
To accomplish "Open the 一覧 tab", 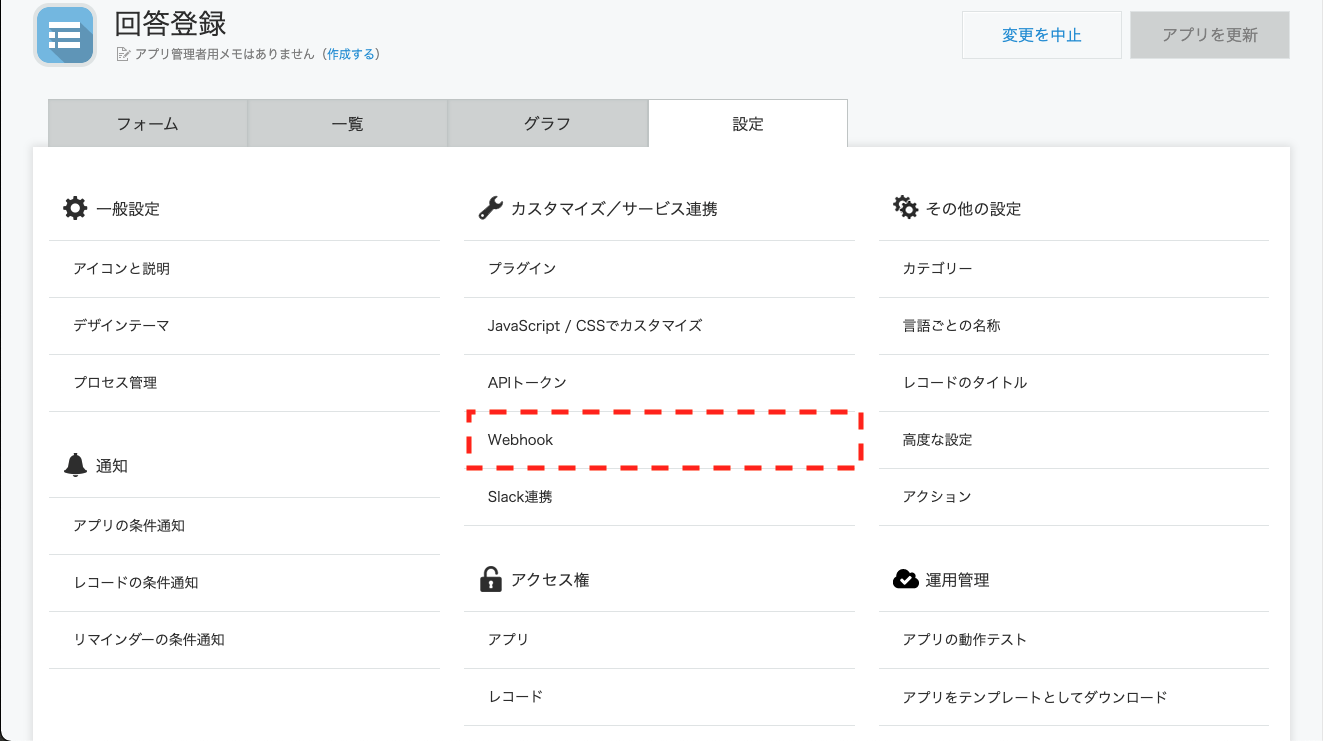I will 347,124.
